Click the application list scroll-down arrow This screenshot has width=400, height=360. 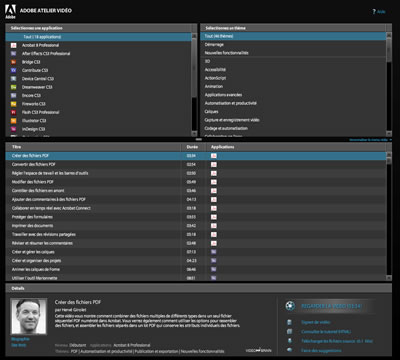(x=195, y=133)
